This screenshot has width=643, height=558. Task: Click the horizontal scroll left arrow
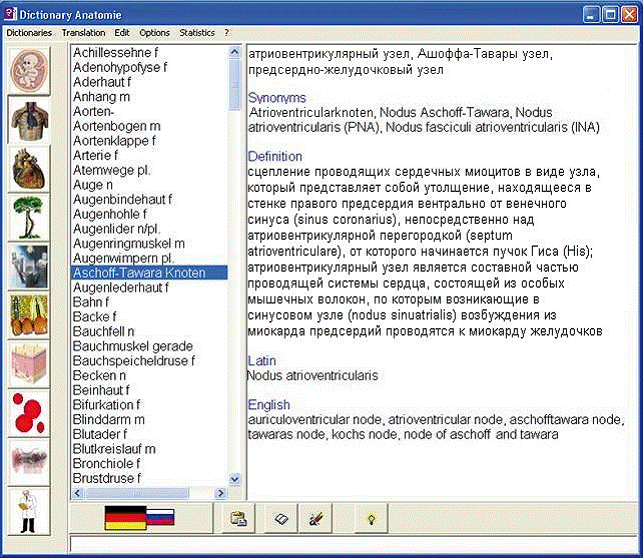[x=78, y=493]
